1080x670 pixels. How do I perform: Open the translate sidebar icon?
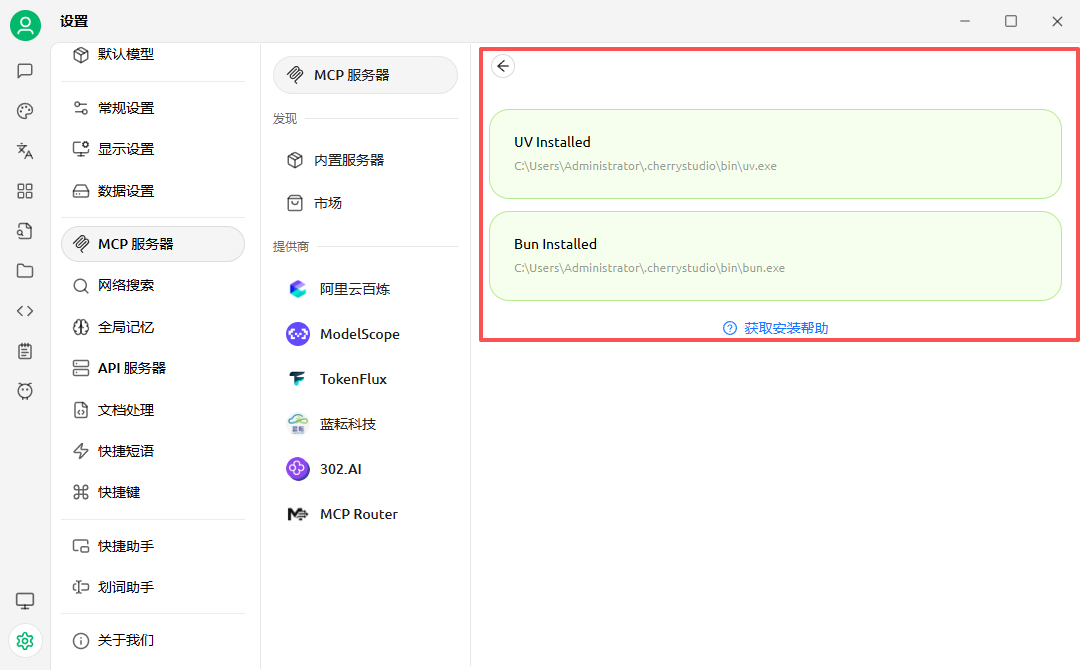25,151
